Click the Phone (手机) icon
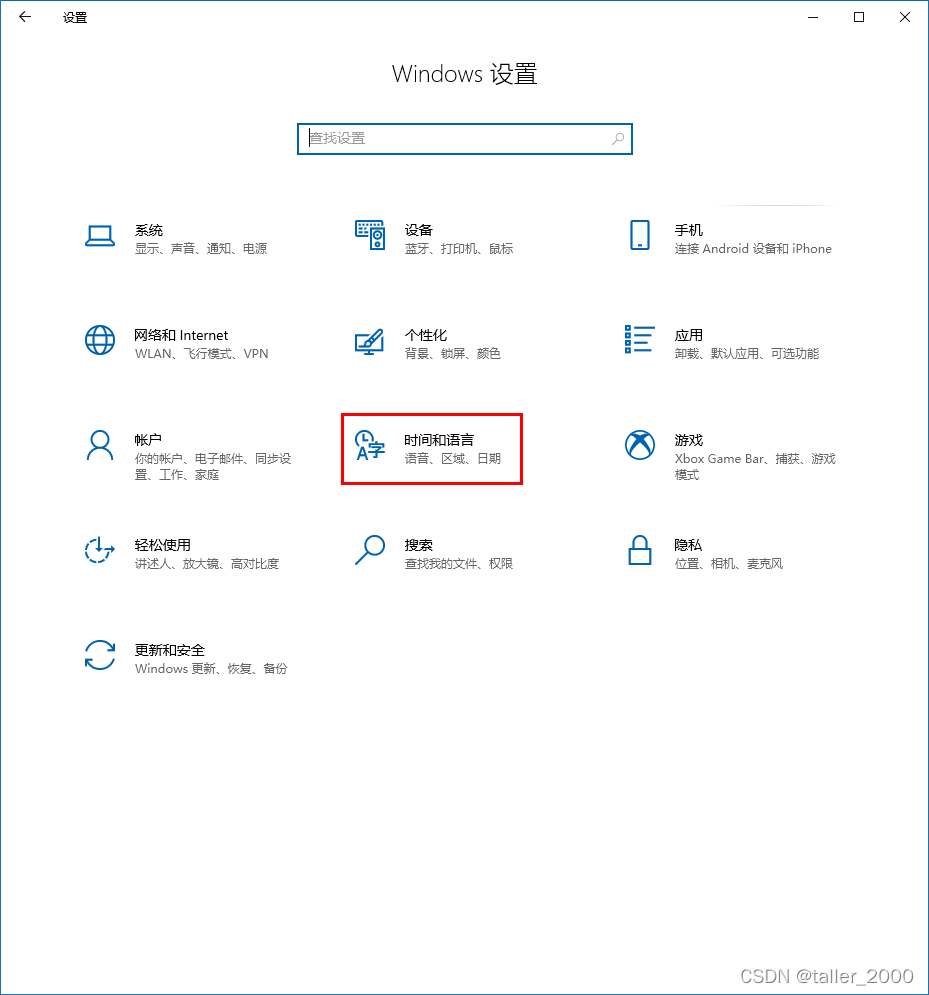 point(640,235)
